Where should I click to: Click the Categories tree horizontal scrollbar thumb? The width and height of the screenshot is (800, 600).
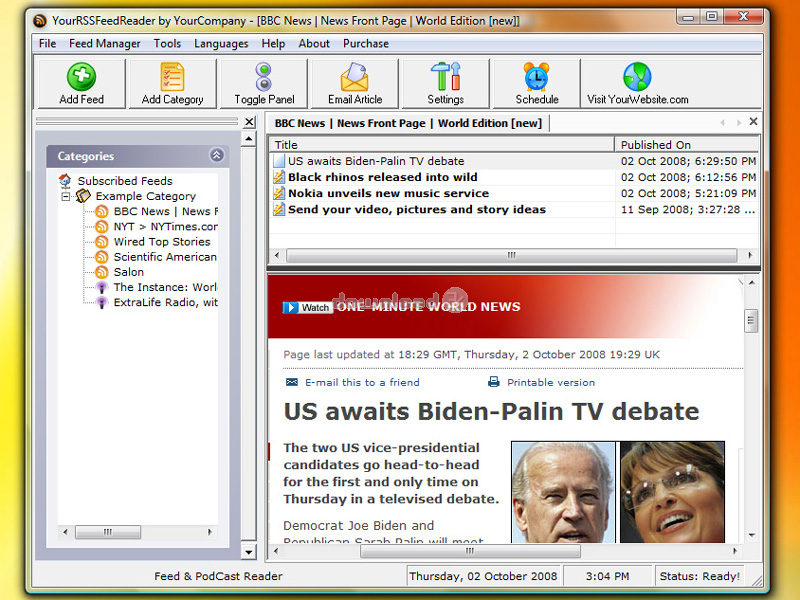[x=108, y=532]
